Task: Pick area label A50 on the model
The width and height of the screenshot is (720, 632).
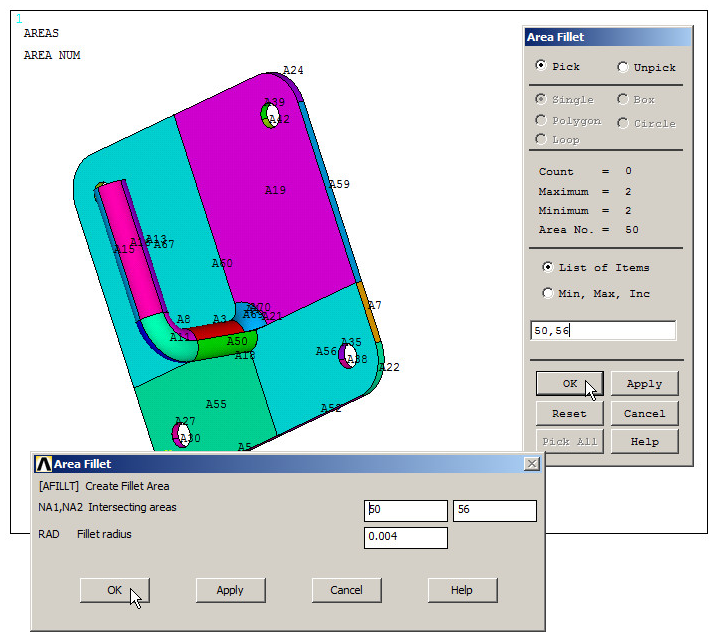Action: pyautogui.click(x=237, y=341)
